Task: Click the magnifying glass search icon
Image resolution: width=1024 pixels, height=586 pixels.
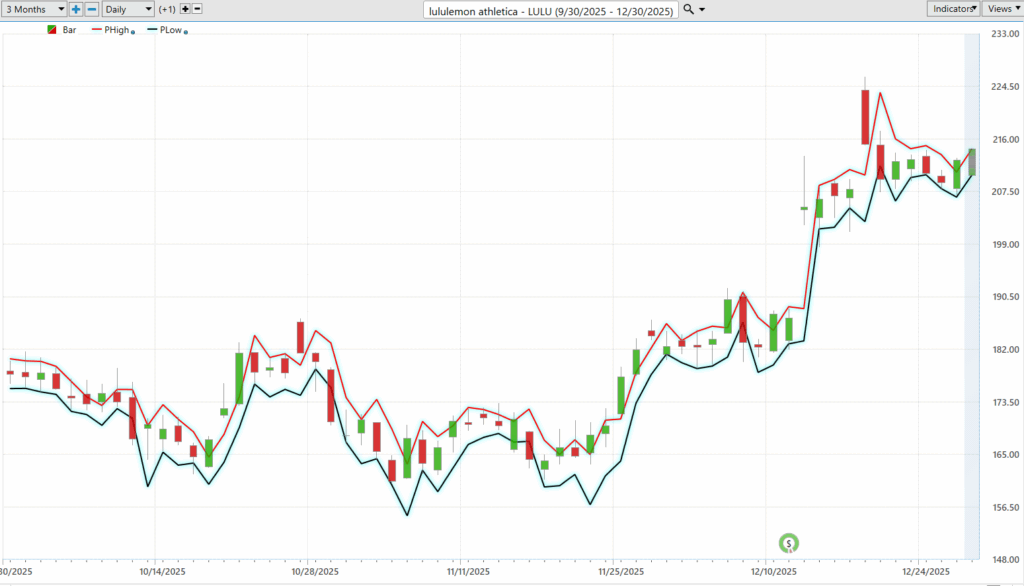Action: 689,9
